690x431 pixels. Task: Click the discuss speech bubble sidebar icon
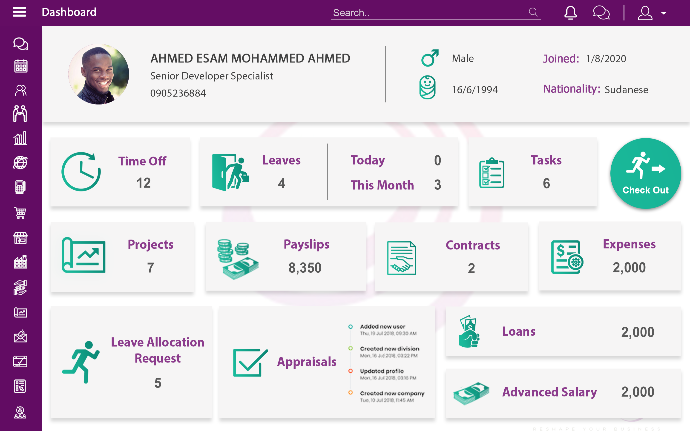click(20, 44)
